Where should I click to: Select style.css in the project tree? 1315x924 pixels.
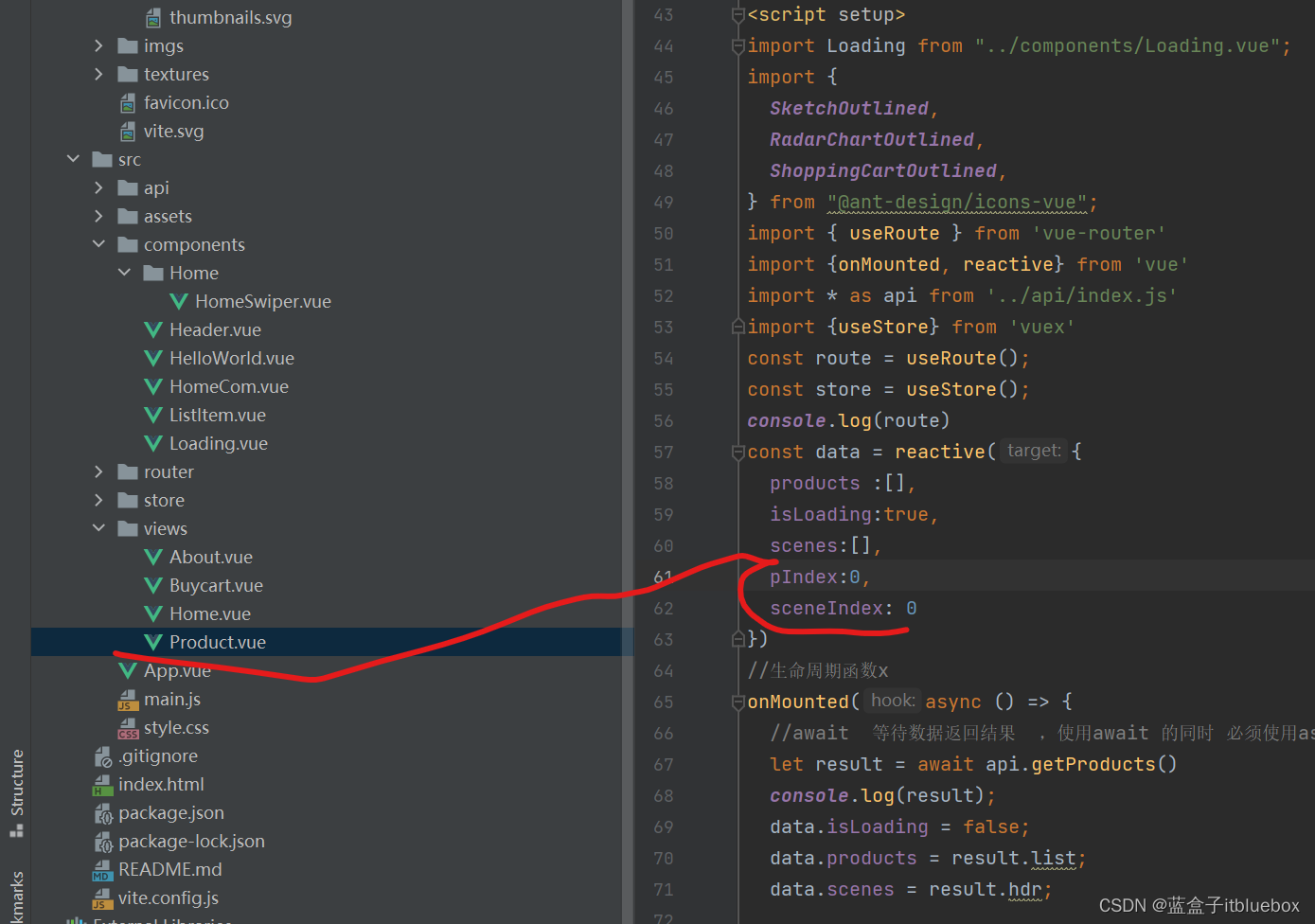[x=176, y=728]
